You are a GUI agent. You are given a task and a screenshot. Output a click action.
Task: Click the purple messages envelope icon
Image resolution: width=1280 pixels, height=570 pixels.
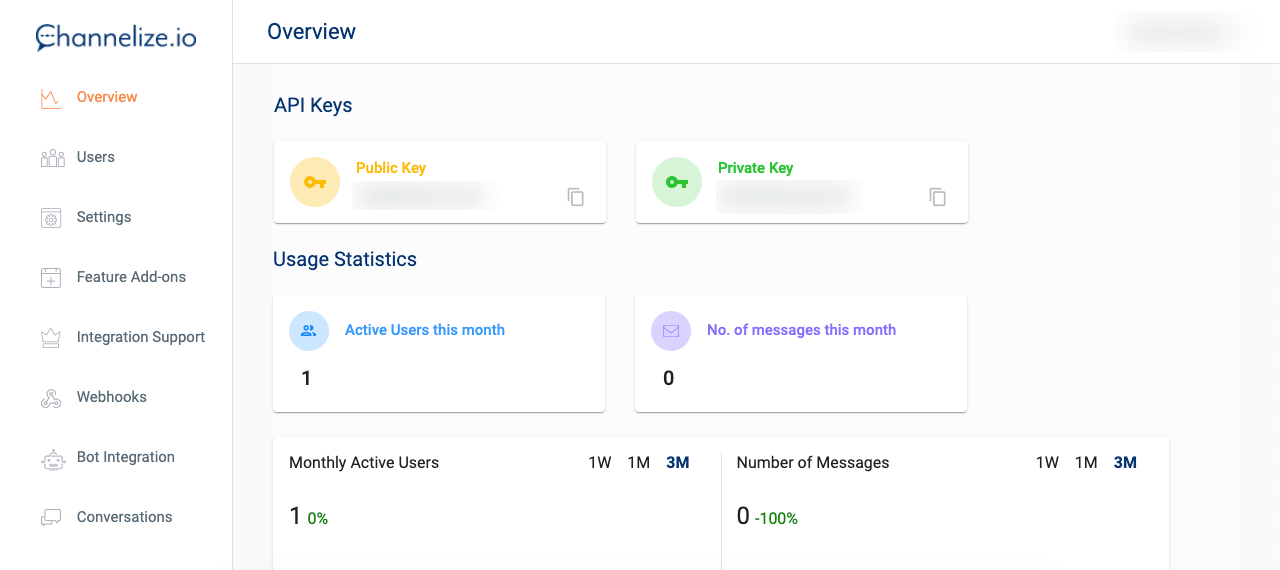pos(671,331)
